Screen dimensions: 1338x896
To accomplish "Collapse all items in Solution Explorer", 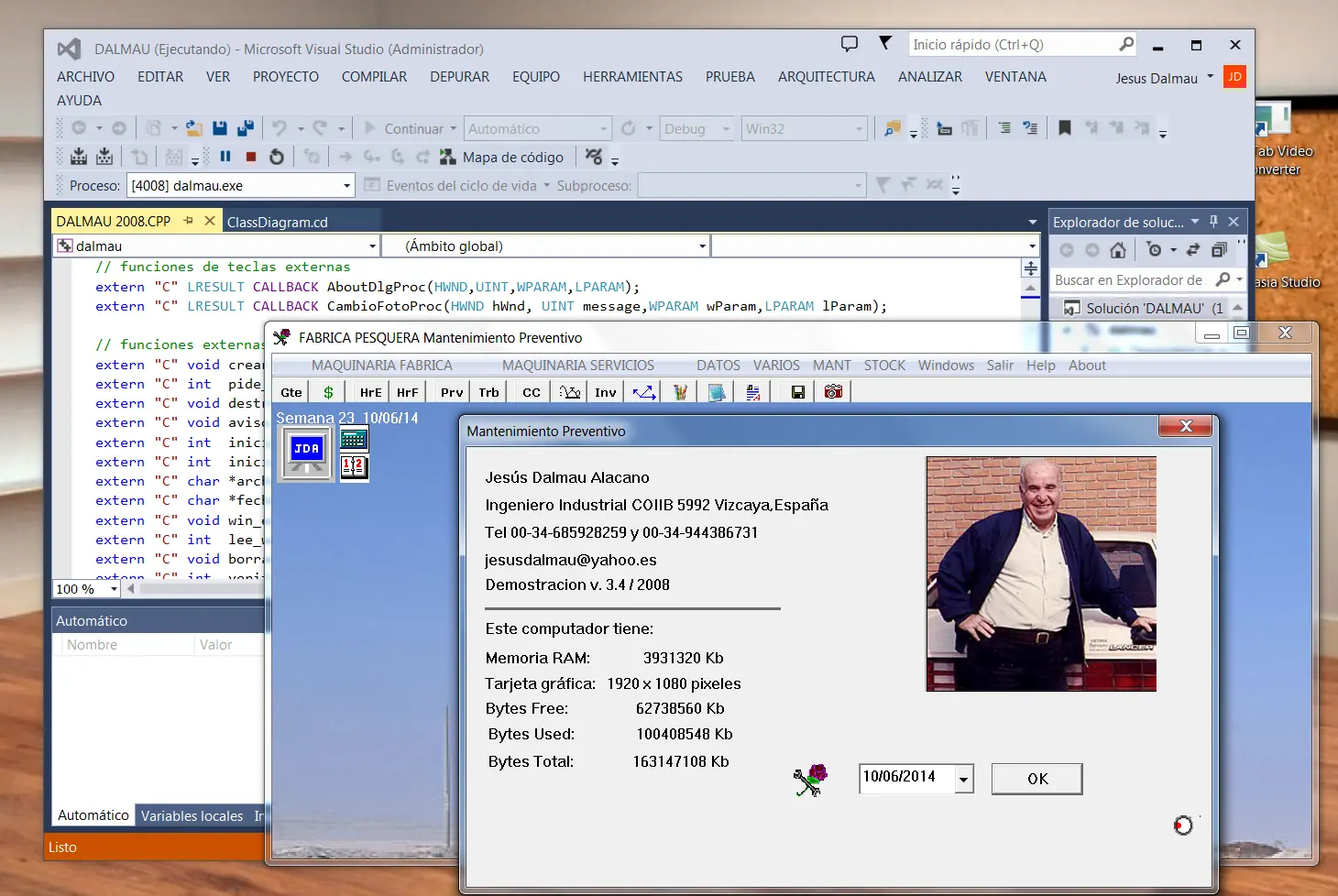I will tap(1219, 249).
